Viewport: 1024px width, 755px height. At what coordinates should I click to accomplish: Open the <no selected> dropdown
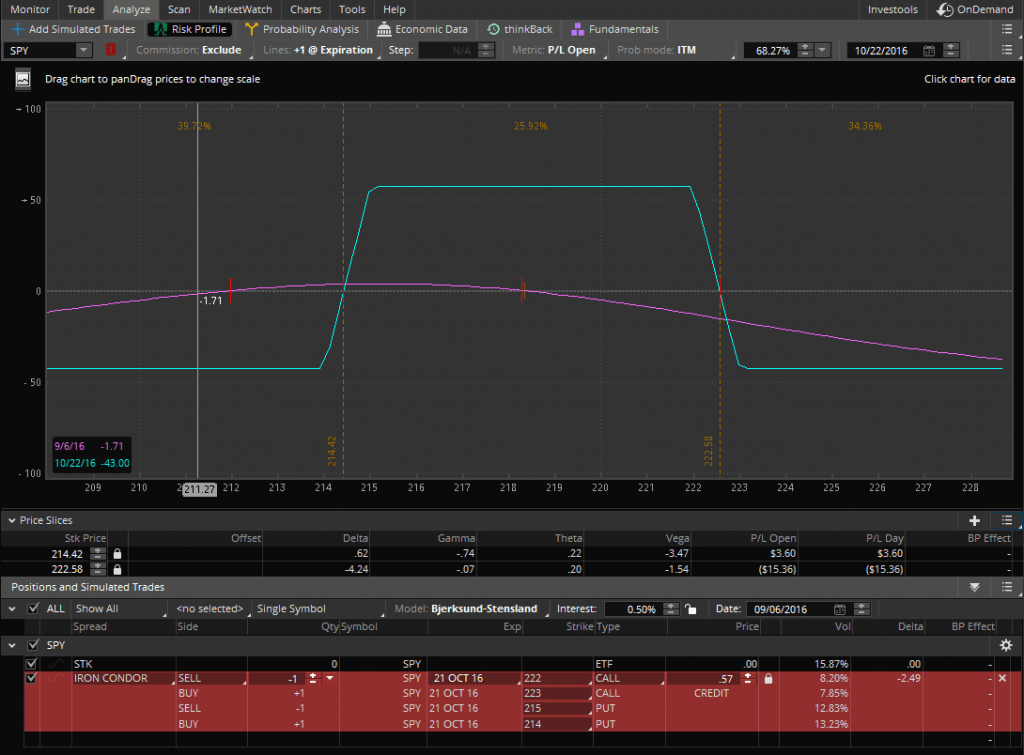(x=212, y=609)
